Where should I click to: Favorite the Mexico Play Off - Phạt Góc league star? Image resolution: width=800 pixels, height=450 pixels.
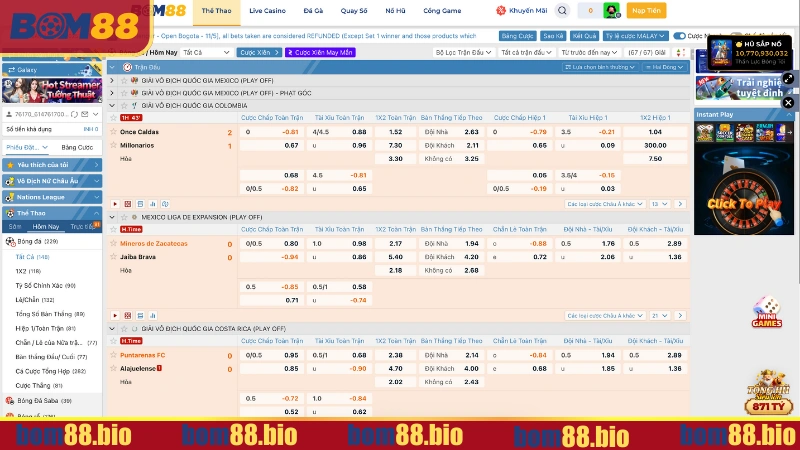click(x=124, y=93)
